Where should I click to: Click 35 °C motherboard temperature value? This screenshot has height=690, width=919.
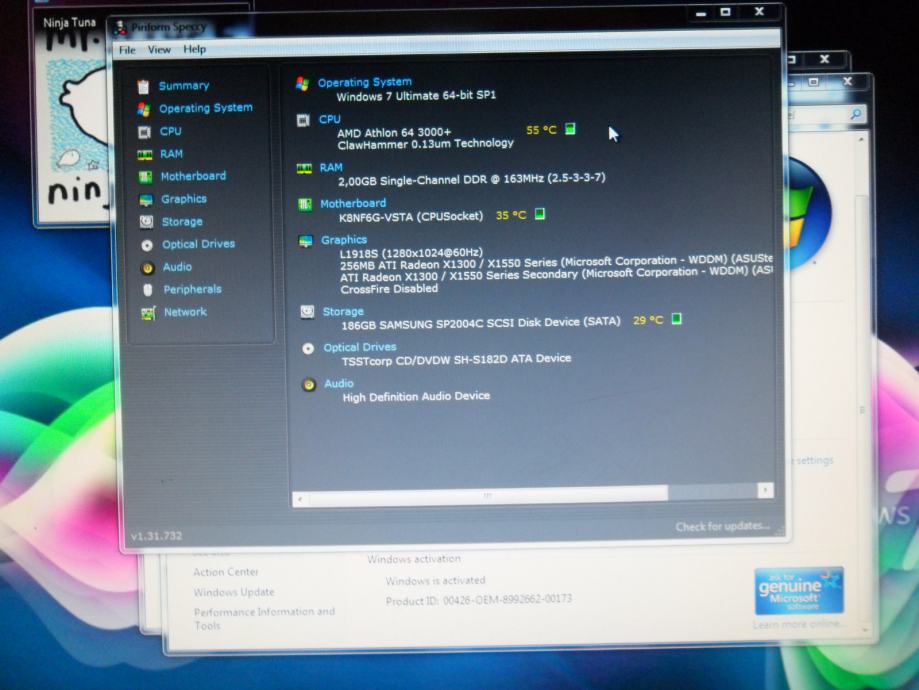(x=511, y=215)
